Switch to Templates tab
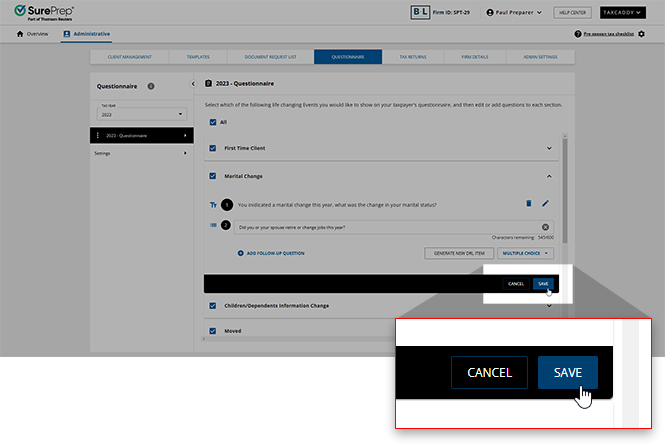Screen dimensions: 665x446 point(198,57)
